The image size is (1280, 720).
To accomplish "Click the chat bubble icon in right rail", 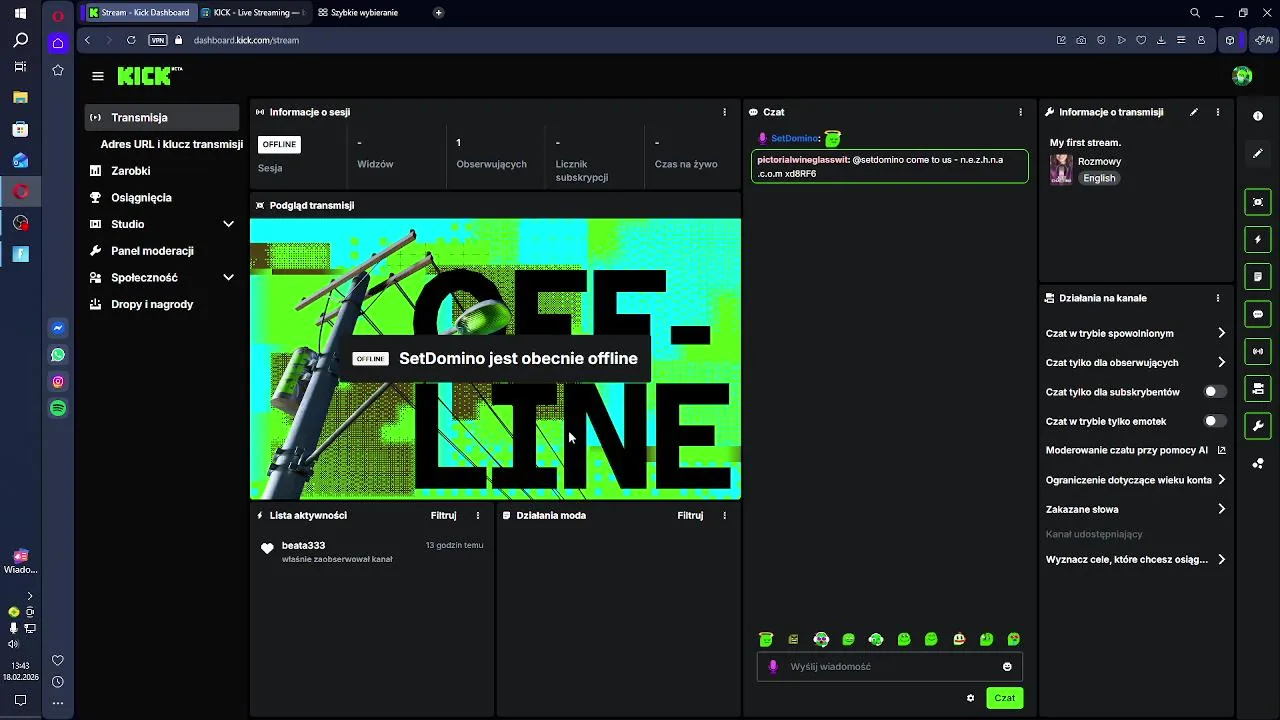I will point(1258,314).
